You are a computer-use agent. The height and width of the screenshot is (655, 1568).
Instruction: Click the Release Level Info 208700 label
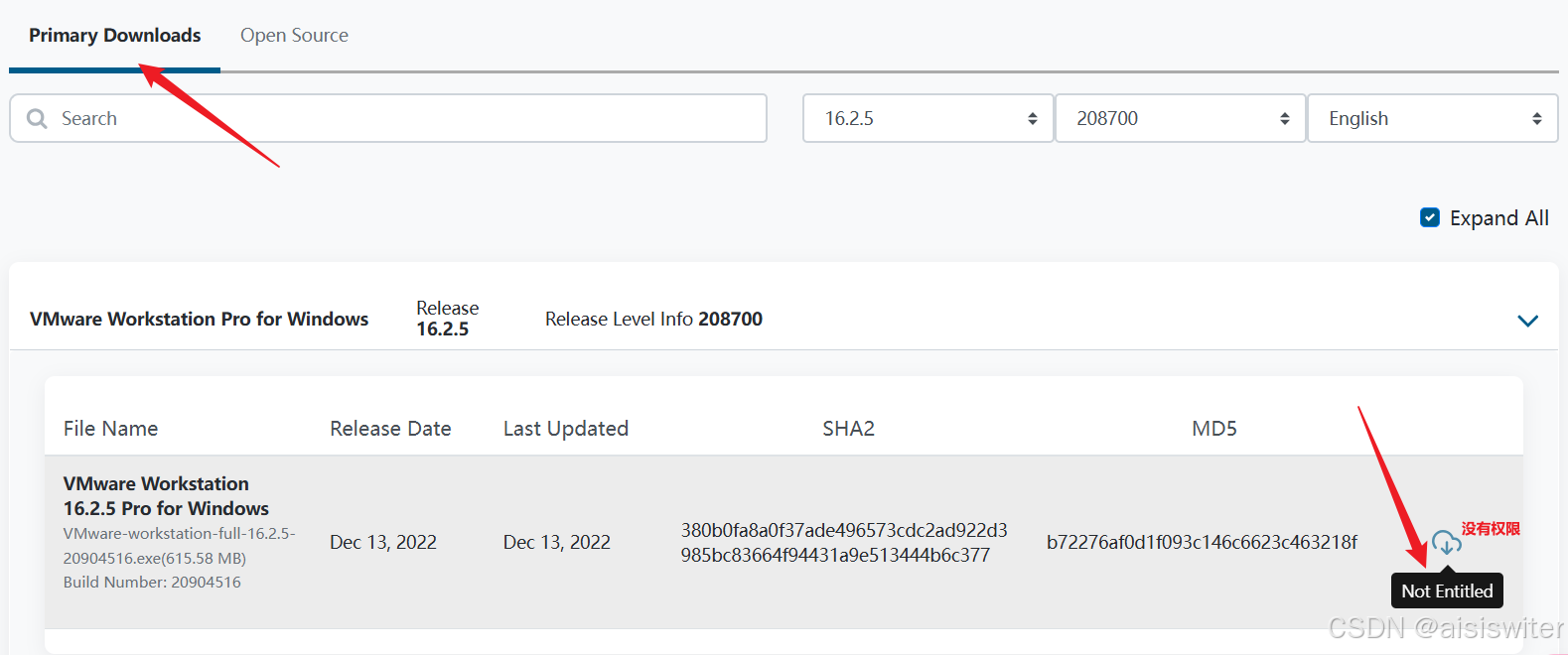(x=653, y=319)
